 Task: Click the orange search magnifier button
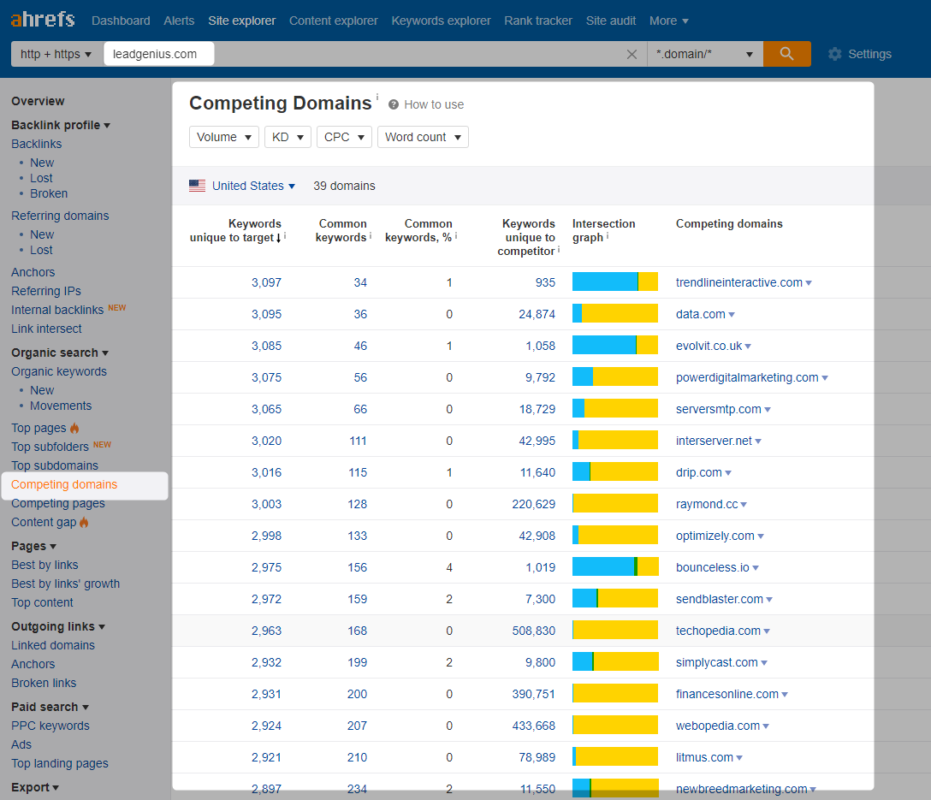(787, 54)
